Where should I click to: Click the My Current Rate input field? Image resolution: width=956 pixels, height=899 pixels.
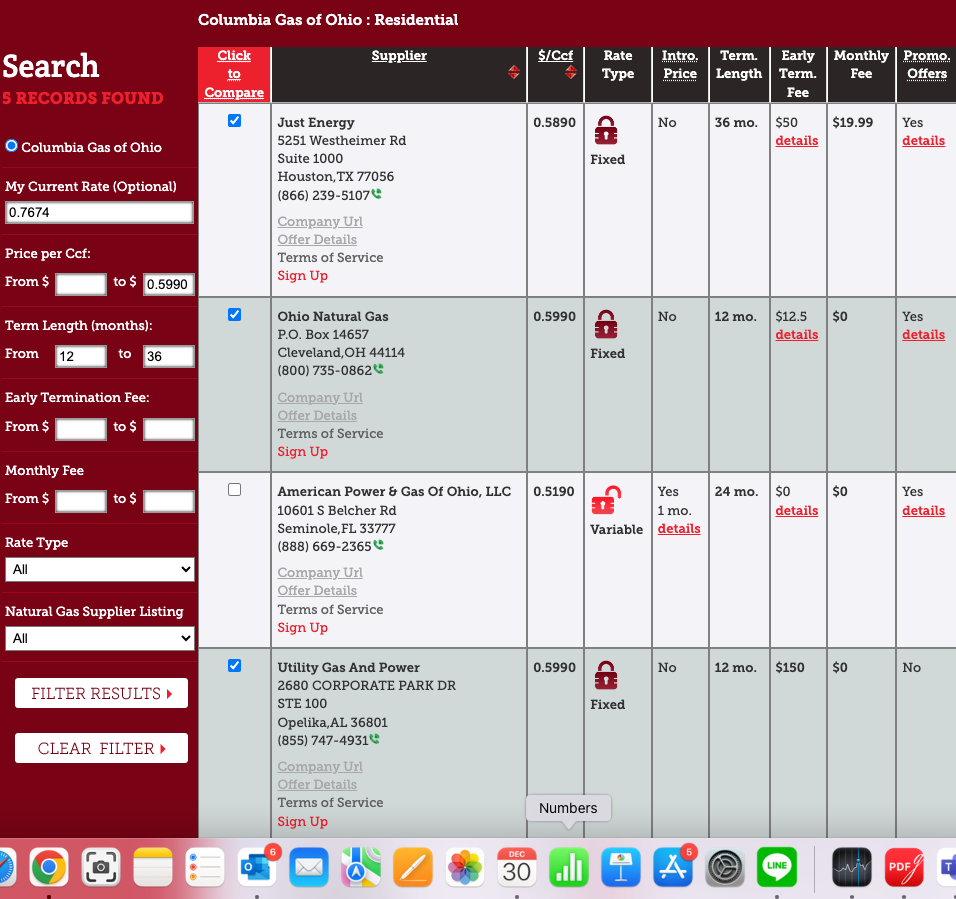[99, 212]
